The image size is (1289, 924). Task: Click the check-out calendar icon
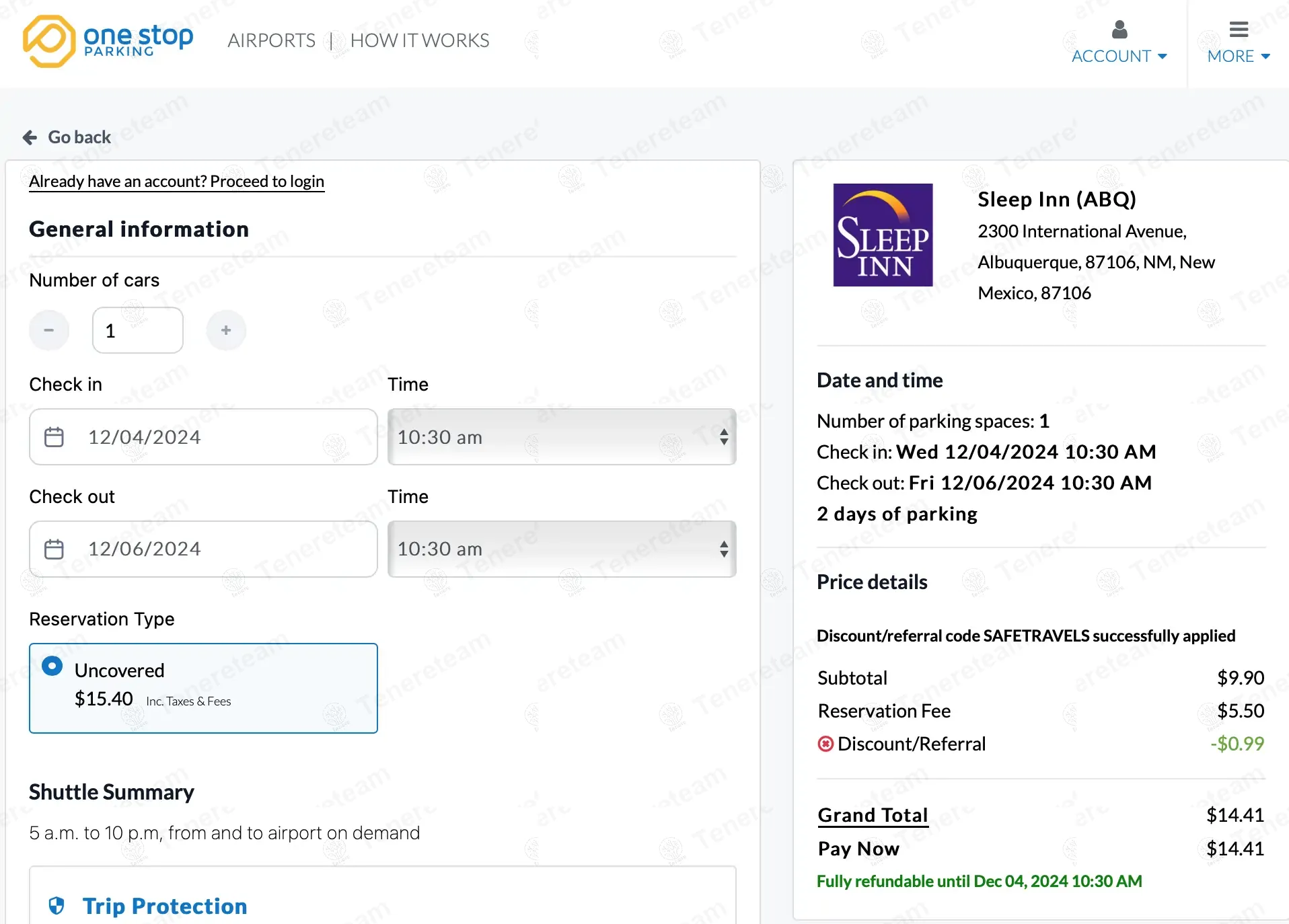[x=54, y=549]
